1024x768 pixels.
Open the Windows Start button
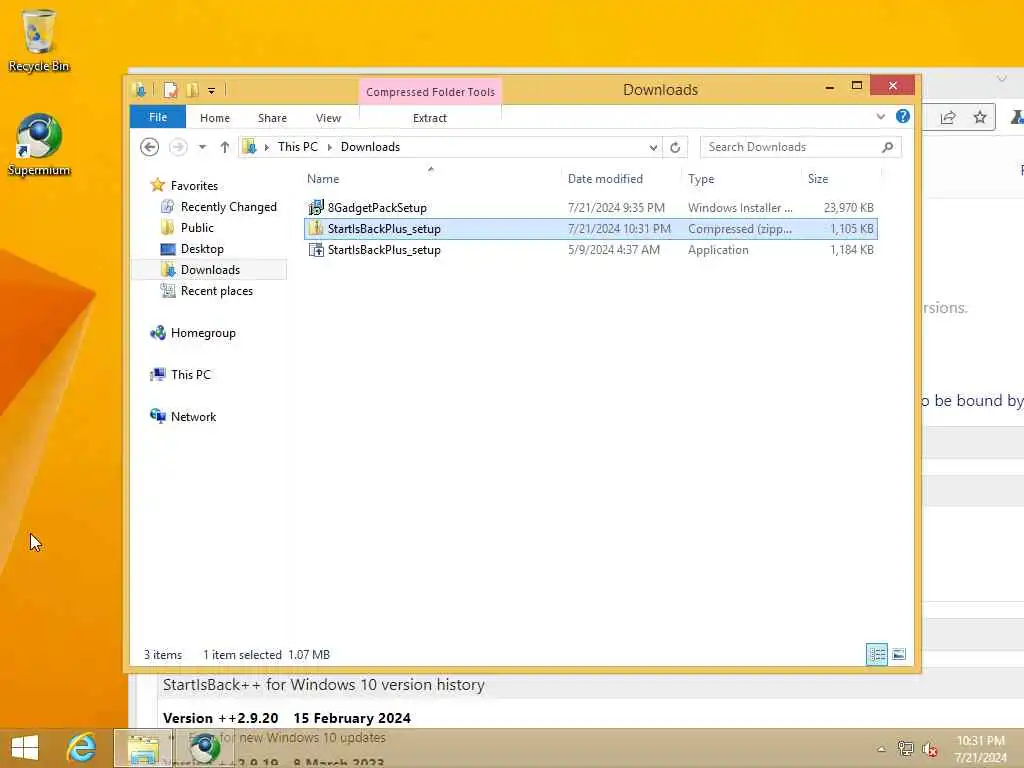click(x=25, y=748)
